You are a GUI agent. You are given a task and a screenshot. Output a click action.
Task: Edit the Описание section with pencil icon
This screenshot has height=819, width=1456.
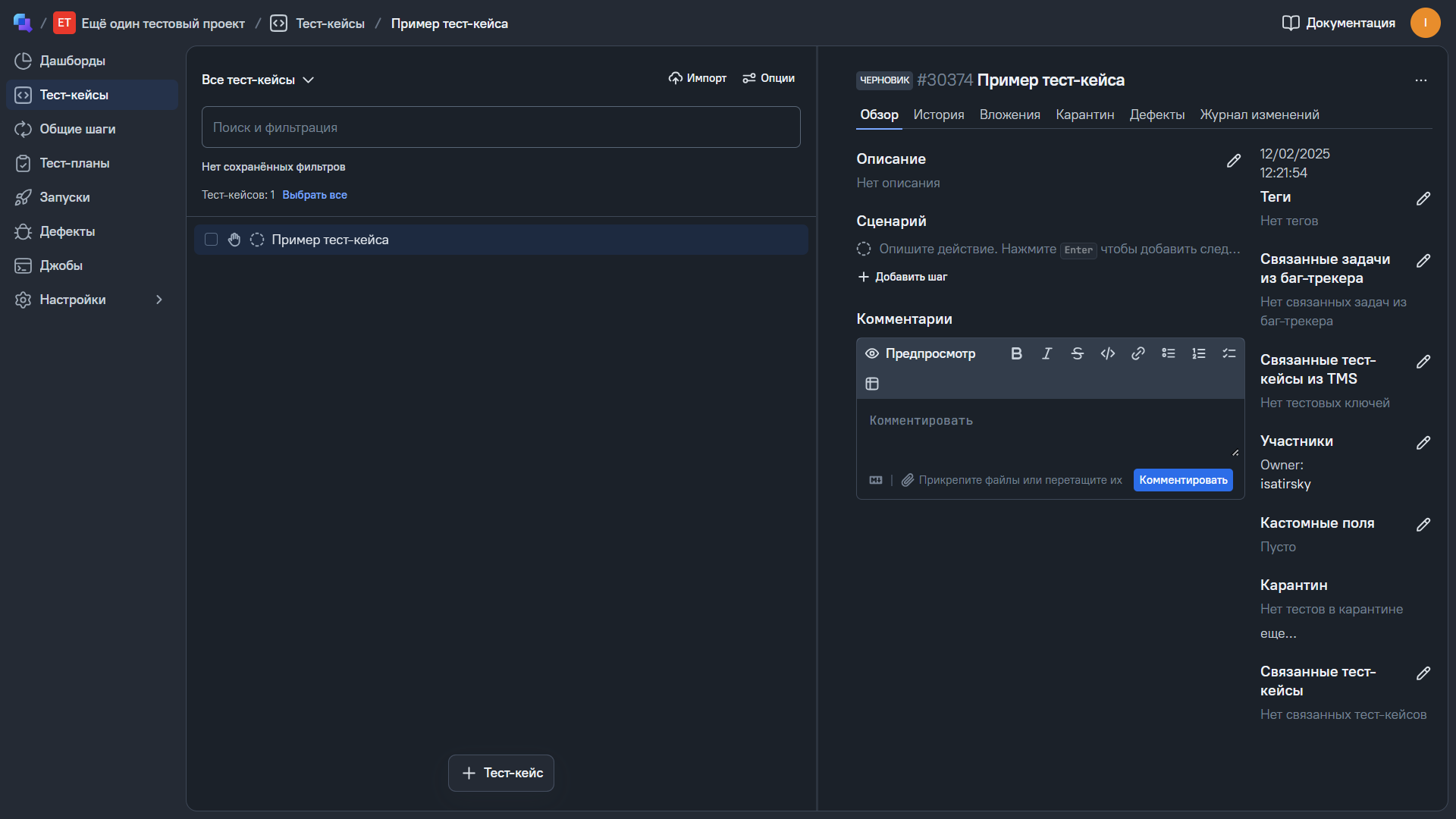click(x=1234, y=160)
